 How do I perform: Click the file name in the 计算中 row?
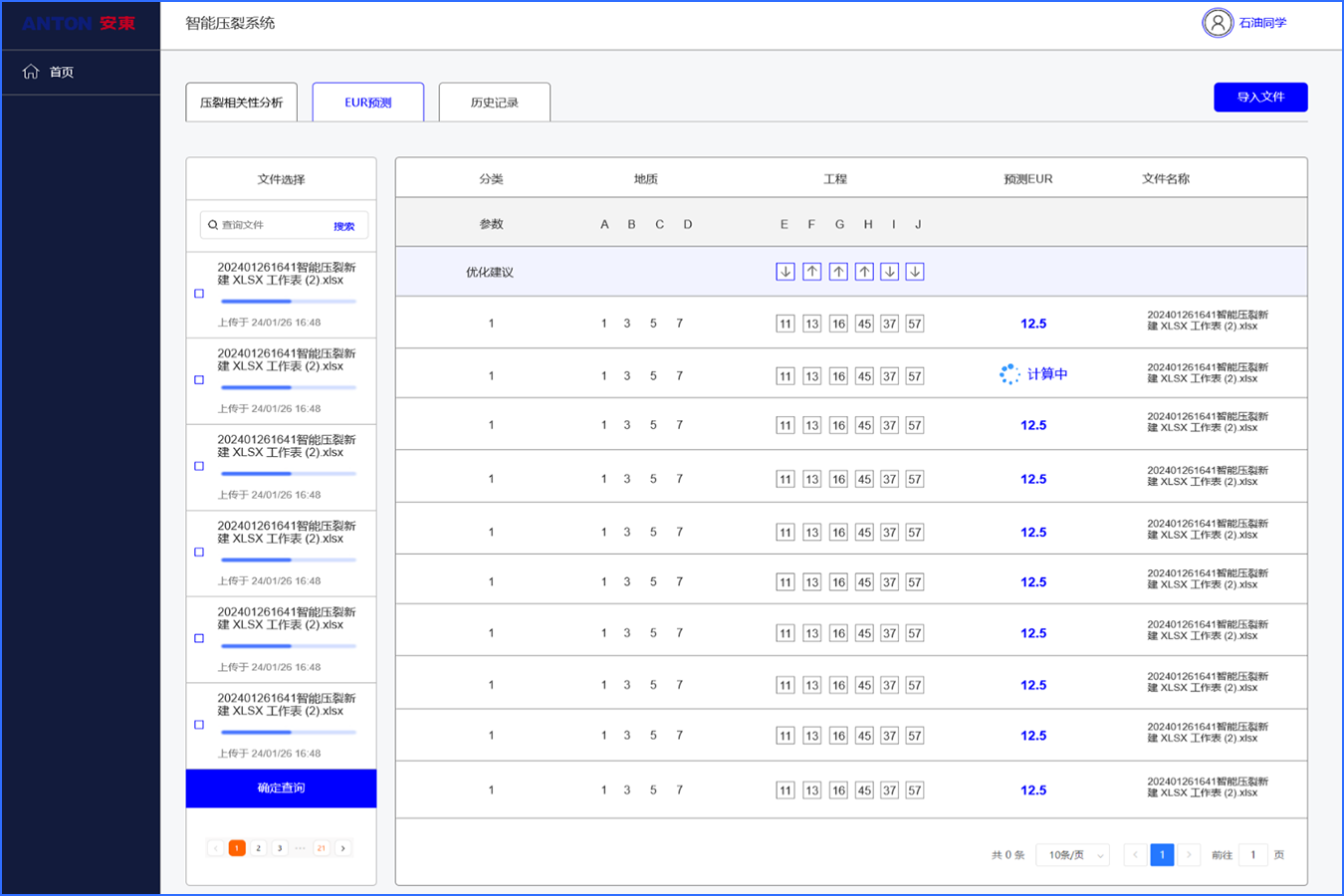point(1208,372)
